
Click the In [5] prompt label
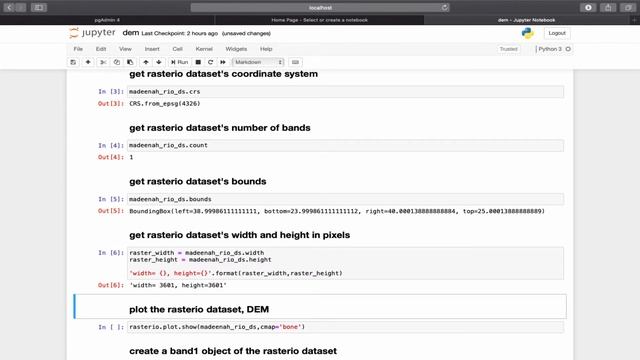pyautogui.click(x=111, y=199)
